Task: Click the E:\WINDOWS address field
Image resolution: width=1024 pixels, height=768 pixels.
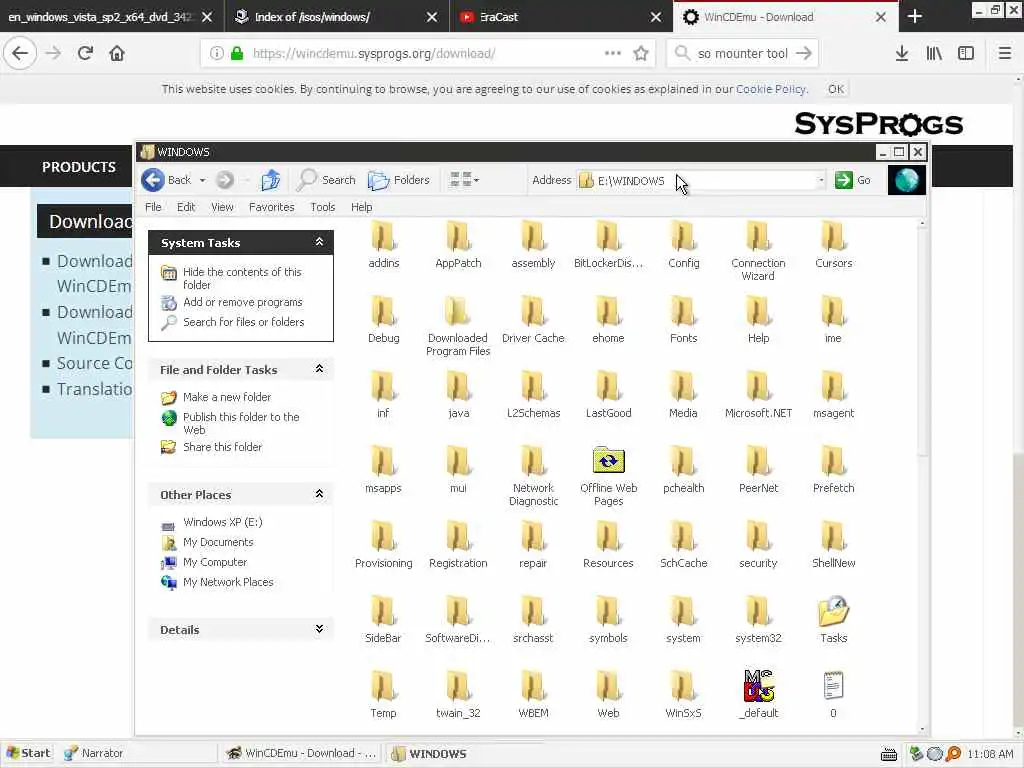Action: click(x=699, y=180)
